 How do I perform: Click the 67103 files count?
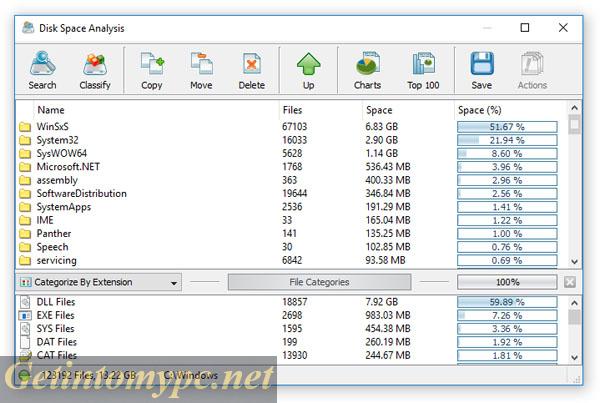295,127
